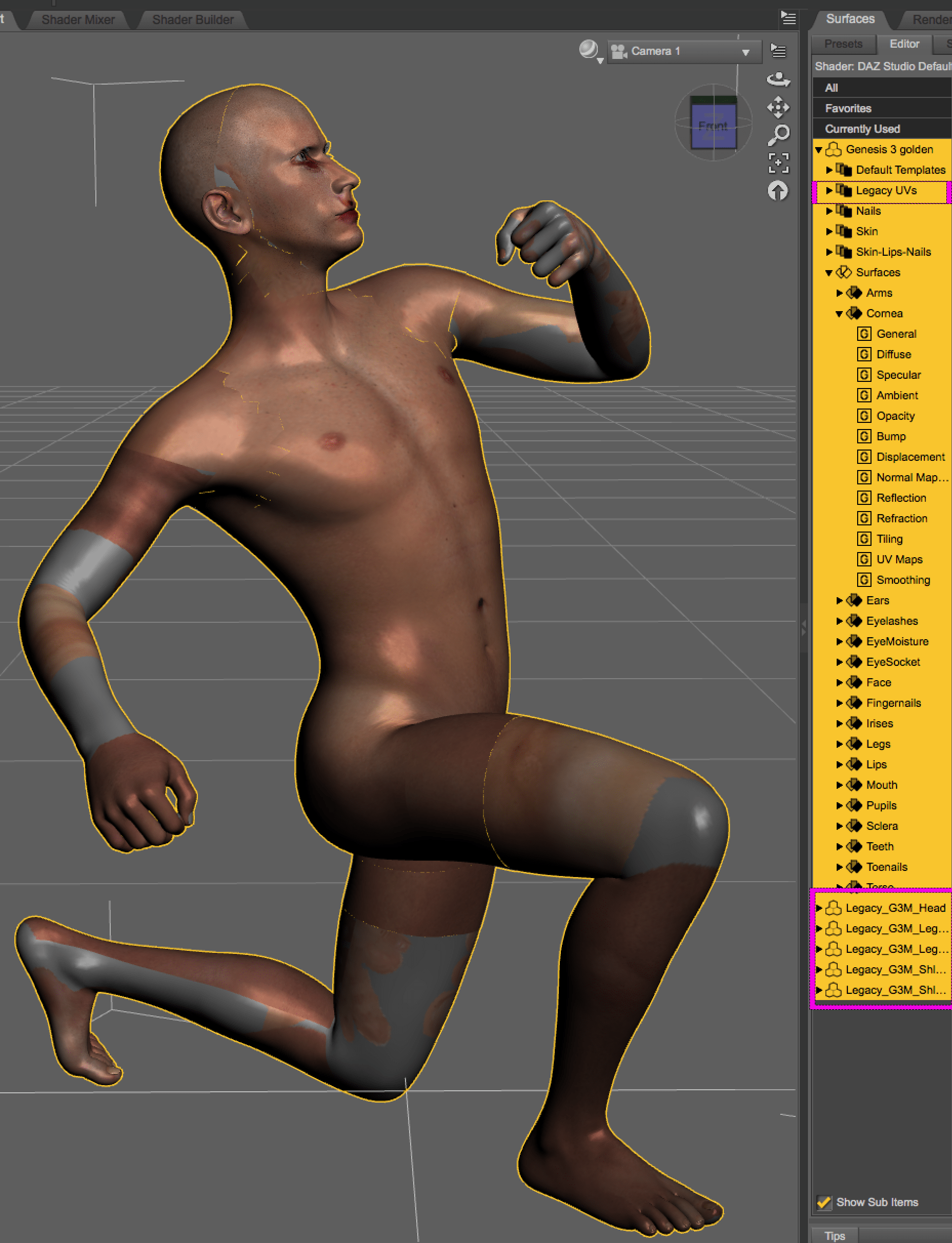Click the front-facing view cube
Image resolution: width=952 pixels, height=1243 pixels.
(x=714, y=125)
